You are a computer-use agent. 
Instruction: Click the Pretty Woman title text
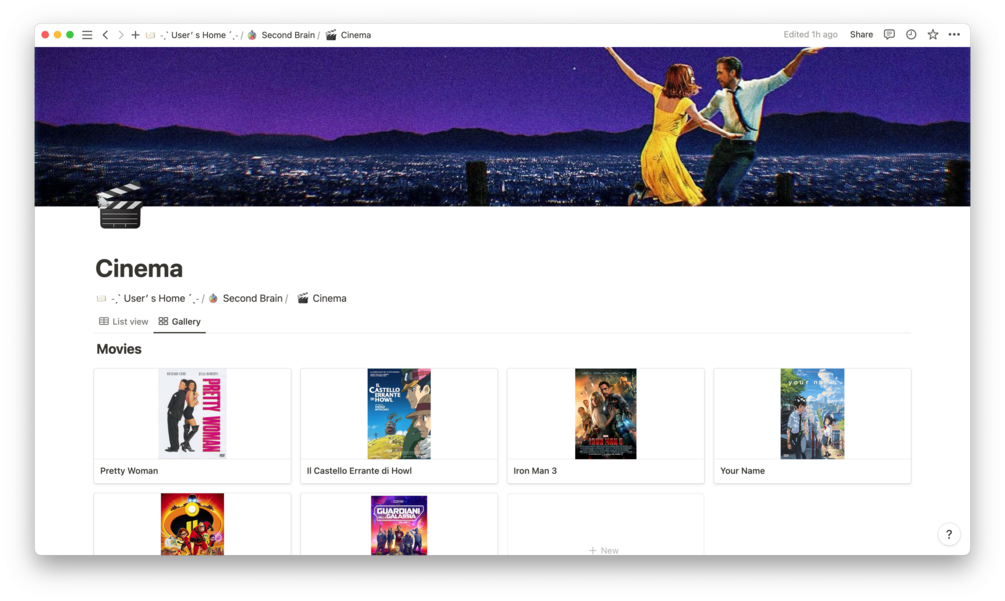[129, 471]
